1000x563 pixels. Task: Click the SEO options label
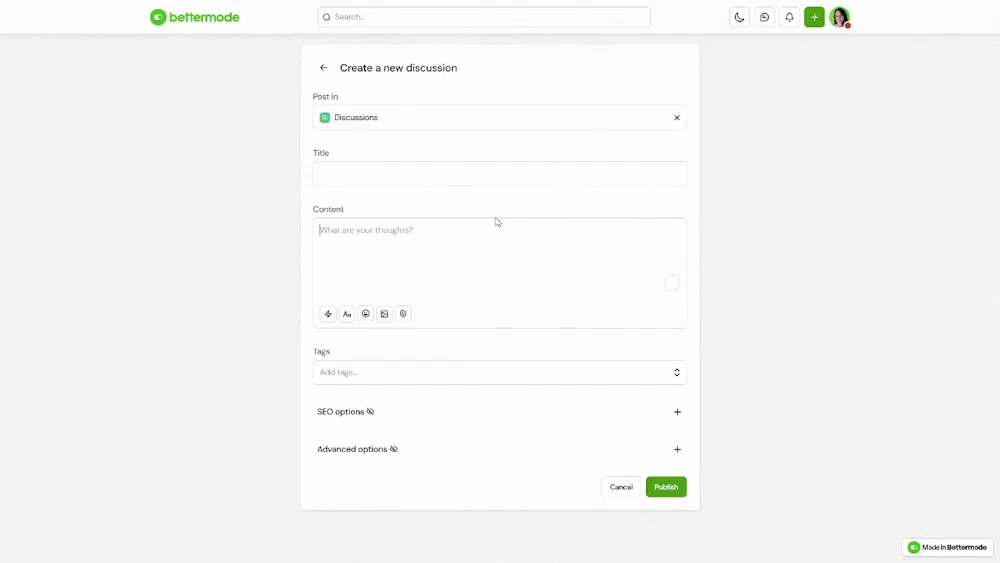coord(341,412)
